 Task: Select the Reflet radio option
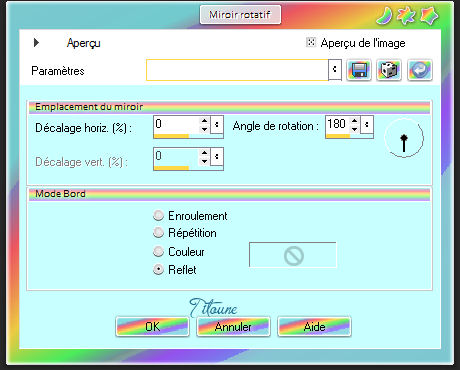(x=158, y=269)
